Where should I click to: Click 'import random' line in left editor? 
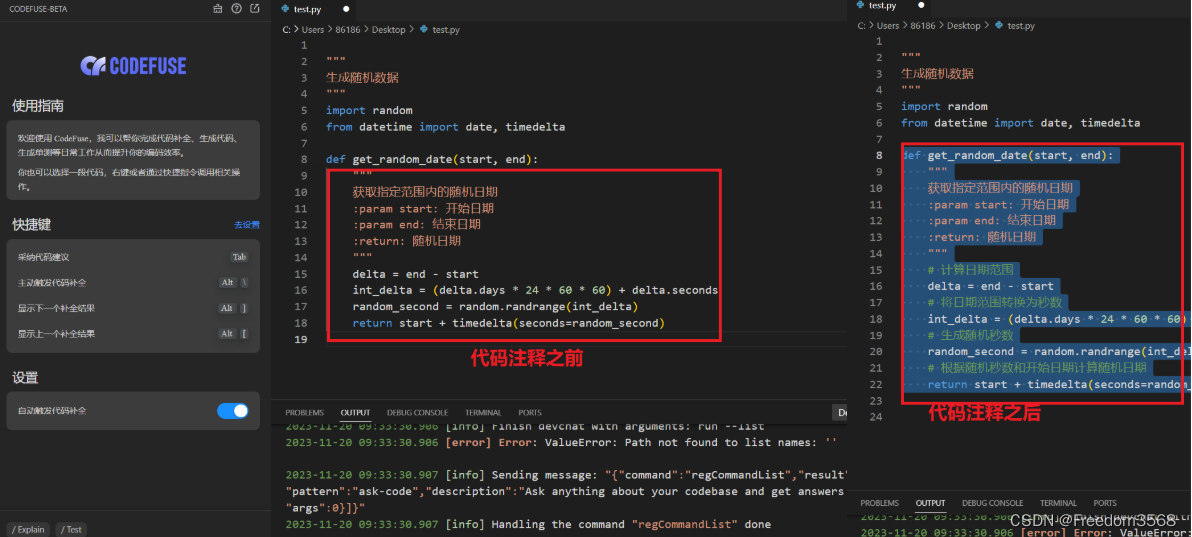click(369, 110)
